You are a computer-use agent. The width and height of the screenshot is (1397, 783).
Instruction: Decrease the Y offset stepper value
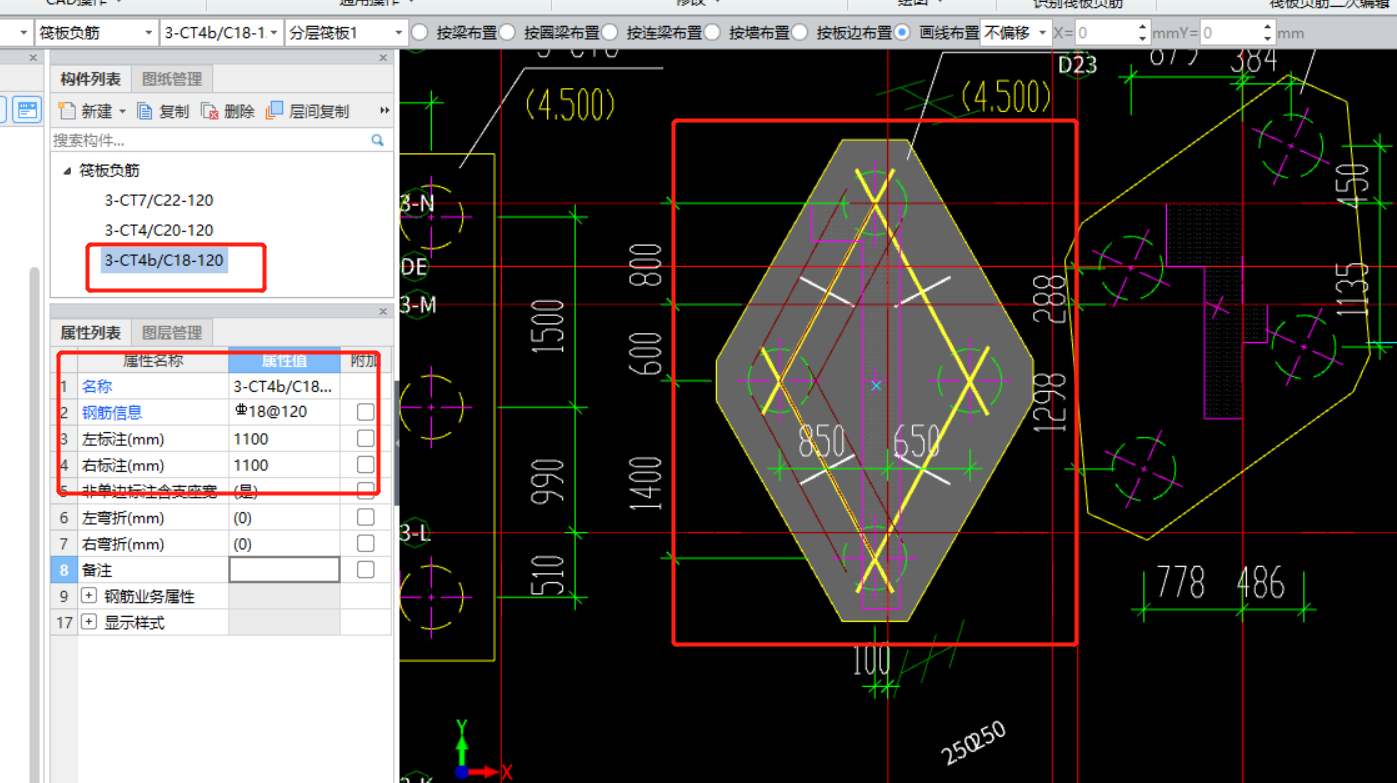pos(1269,39)
